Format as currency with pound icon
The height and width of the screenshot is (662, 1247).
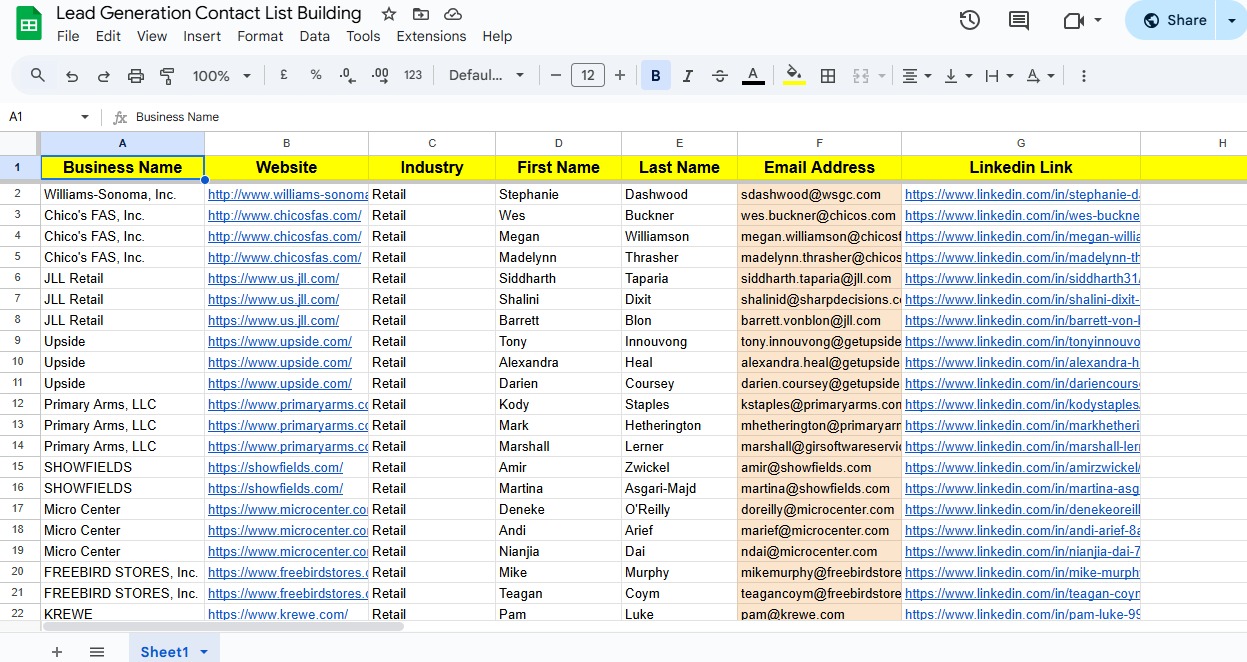pyautogui.click(x=284, y=75)
